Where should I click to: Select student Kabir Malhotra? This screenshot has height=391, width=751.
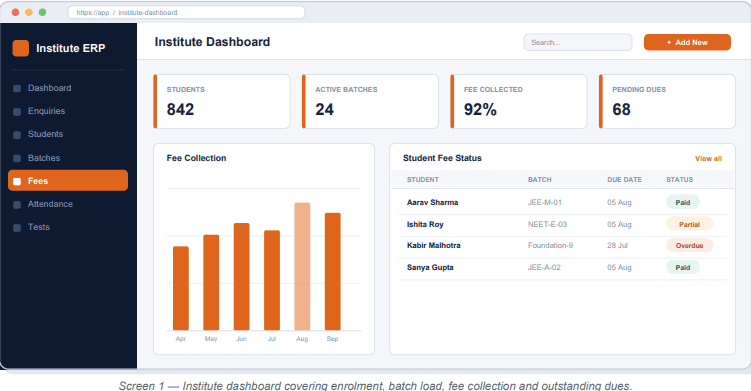[433, 245]
